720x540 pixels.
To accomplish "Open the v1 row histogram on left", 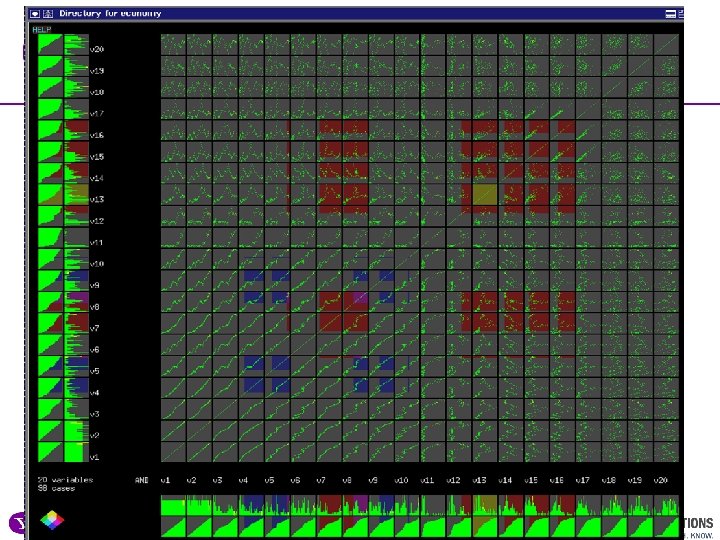I will click(x=76, y=452).
